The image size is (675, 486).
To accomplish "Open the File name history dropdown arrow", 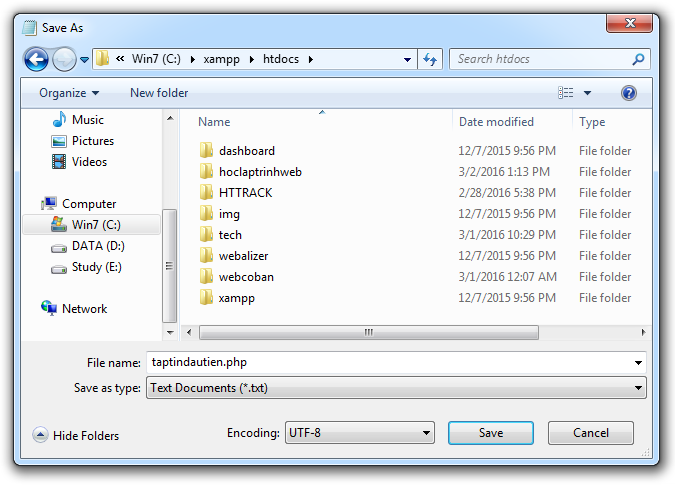I will pyautogui.click(x=638, y=363).
